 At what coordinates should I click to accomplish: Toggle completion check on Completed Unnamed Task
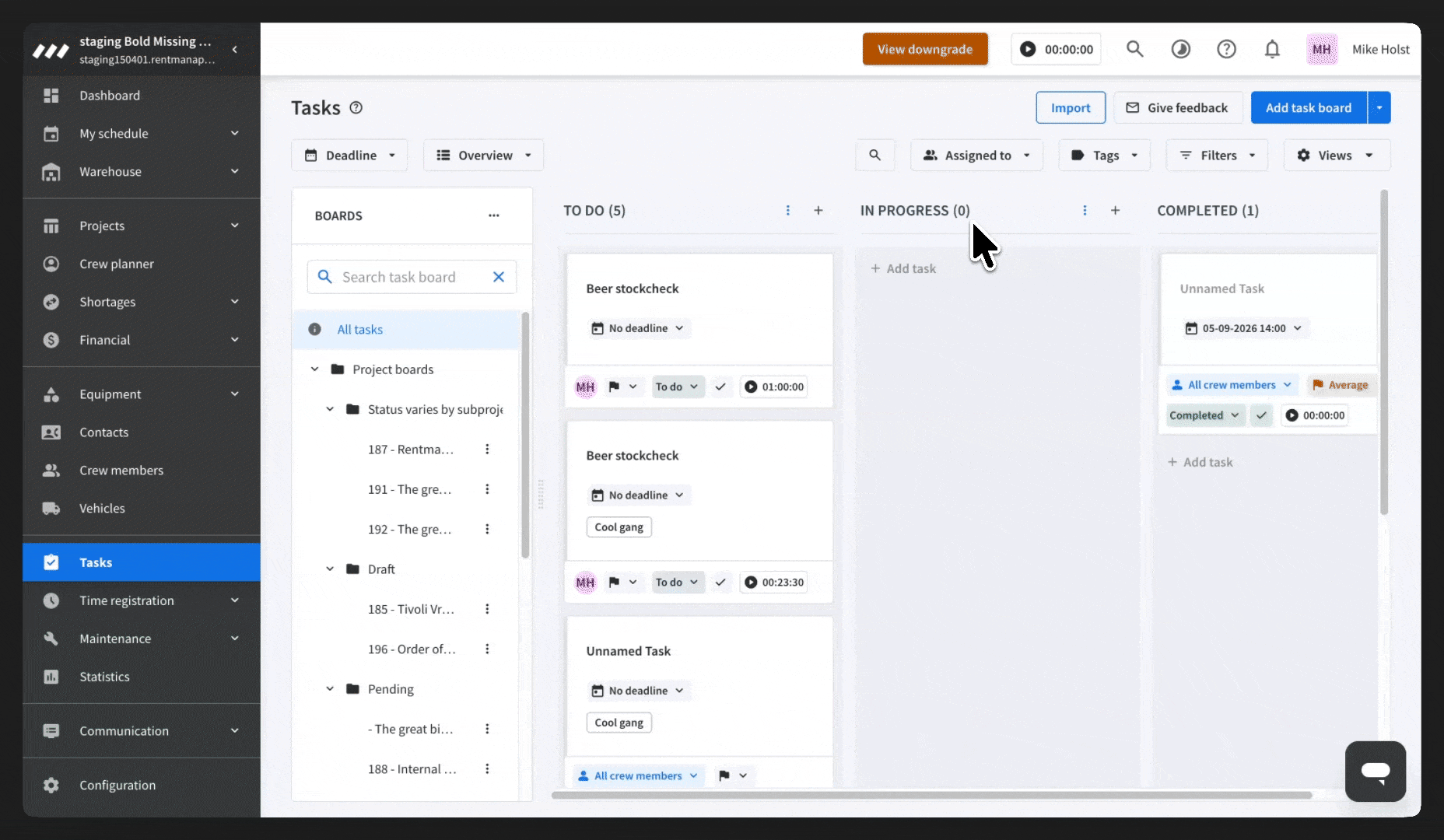click(1261, 415)
